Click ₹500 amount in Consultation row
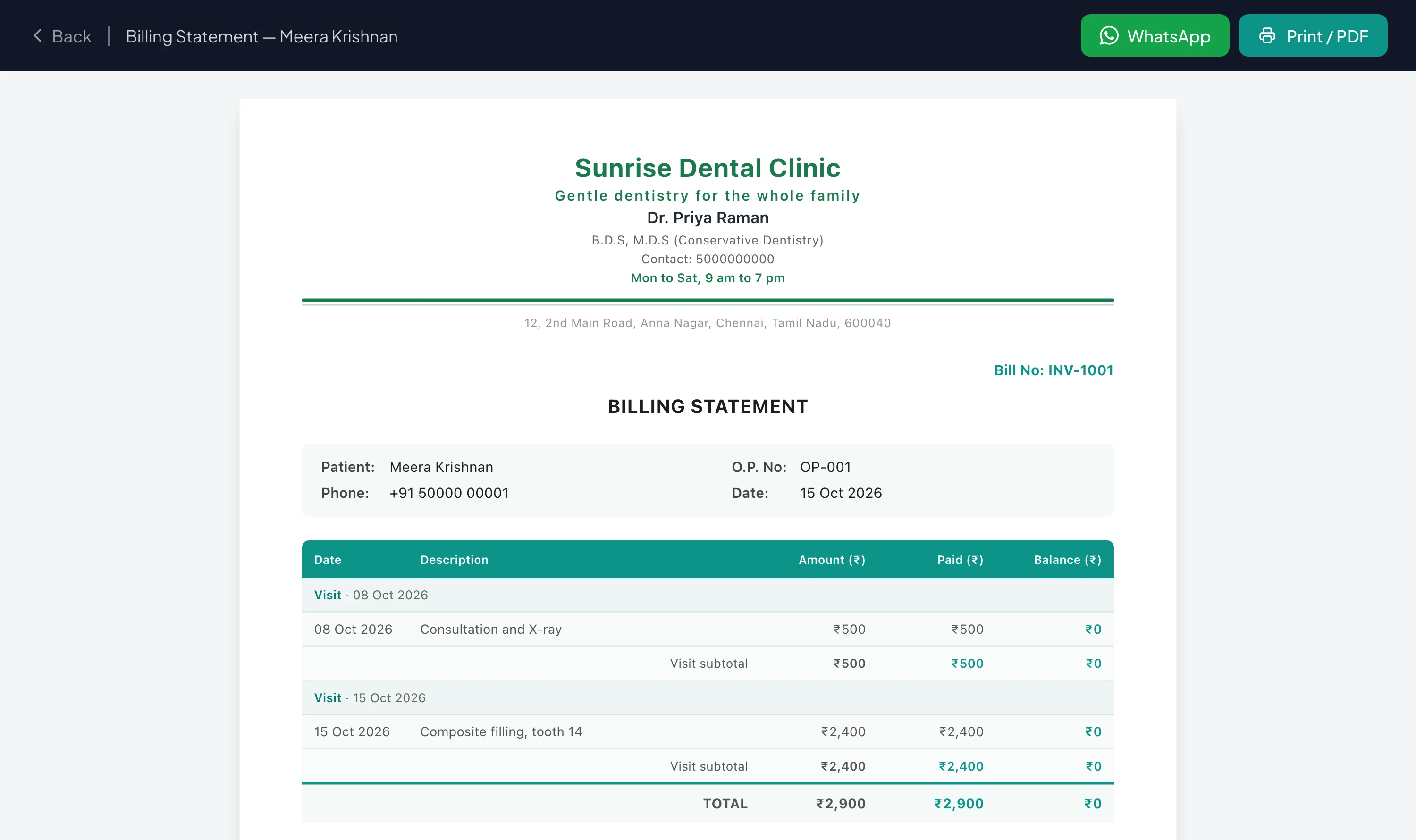The width and height of the screenshot is (1416, 840). [x=849, y=630]
